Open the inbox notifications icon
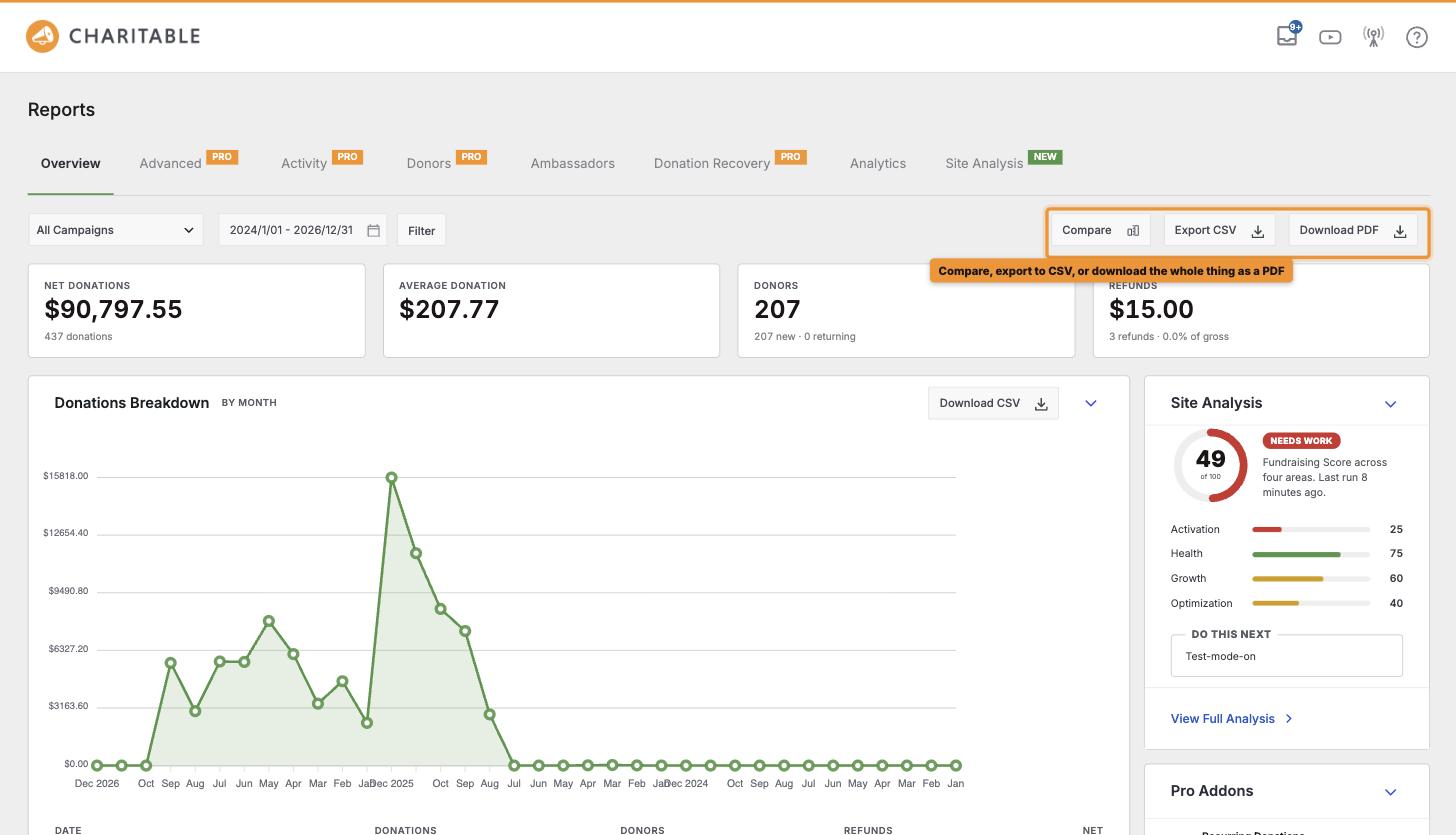 [x=1287, y=36]
